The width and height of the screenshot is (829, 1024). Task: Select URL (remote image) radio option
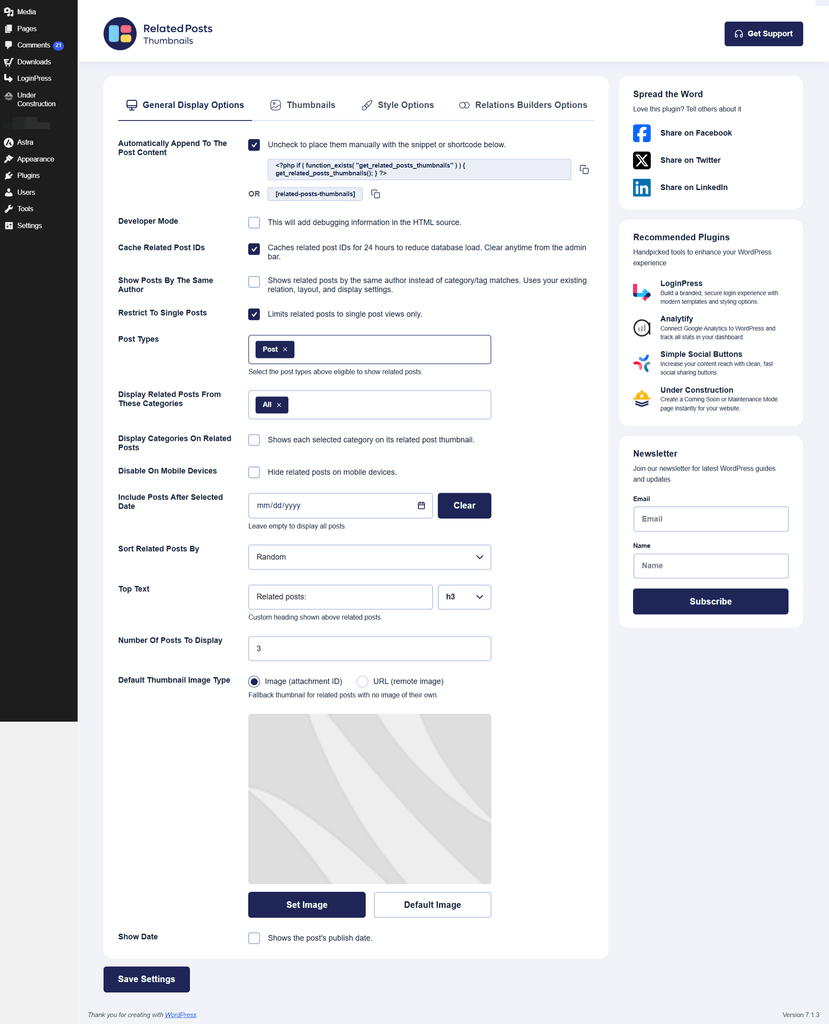point(363,682)
